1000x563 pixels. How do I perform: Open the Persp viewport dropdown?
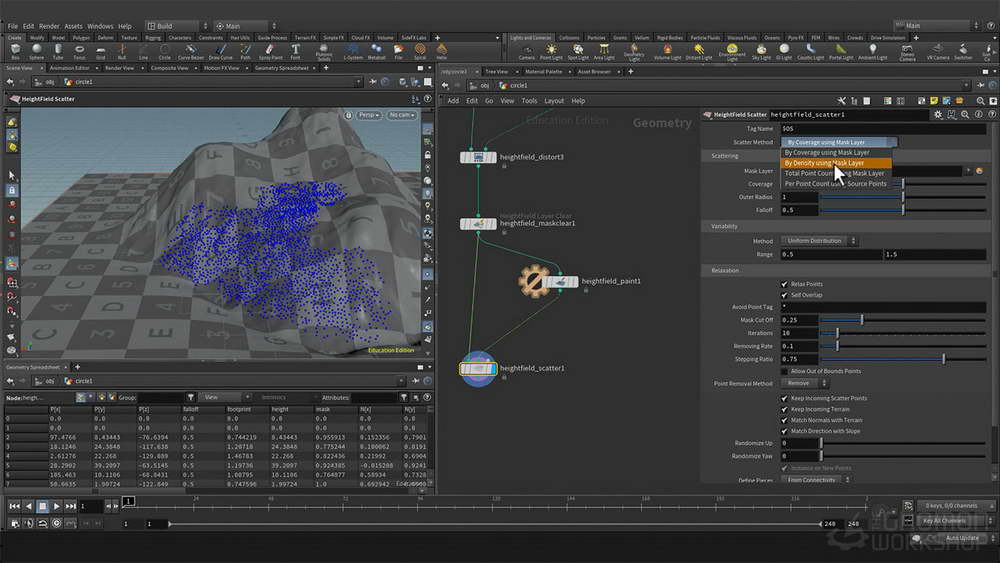tap(369, 115)
